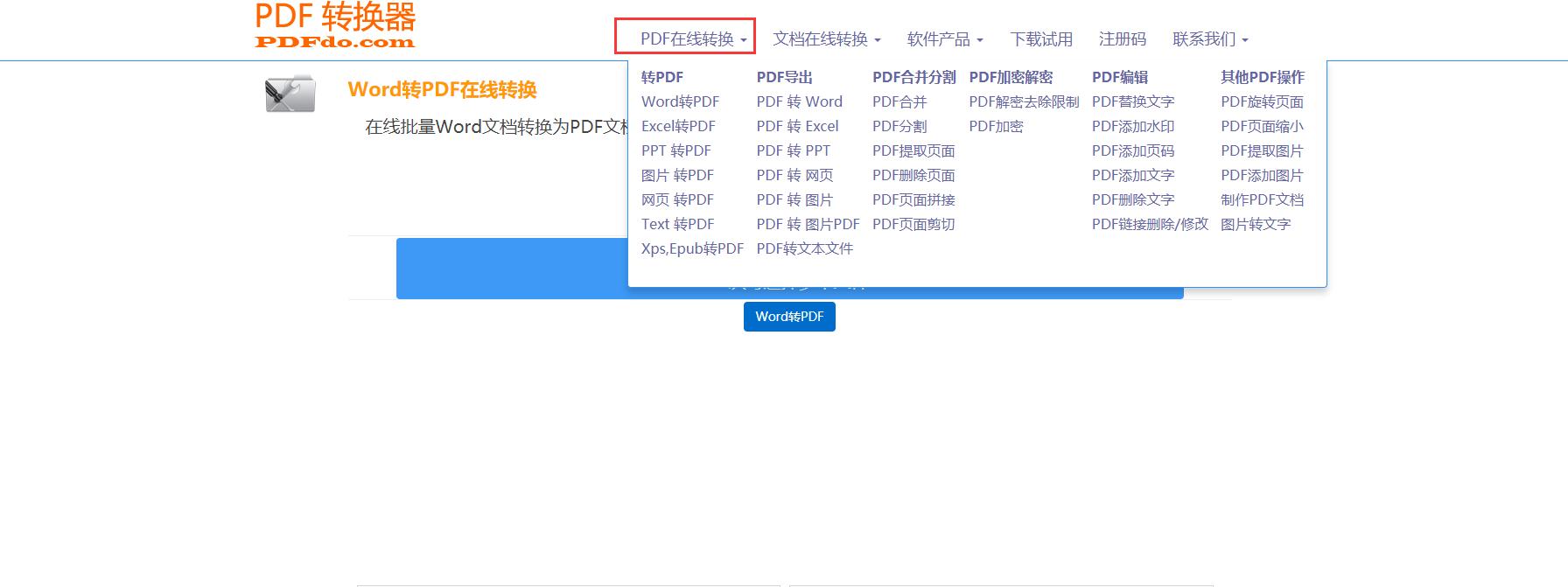The width and height of the screenshot is (1568, 587).
Task: Go to 下载试用 page
Action: click(x=1041, y=39)
